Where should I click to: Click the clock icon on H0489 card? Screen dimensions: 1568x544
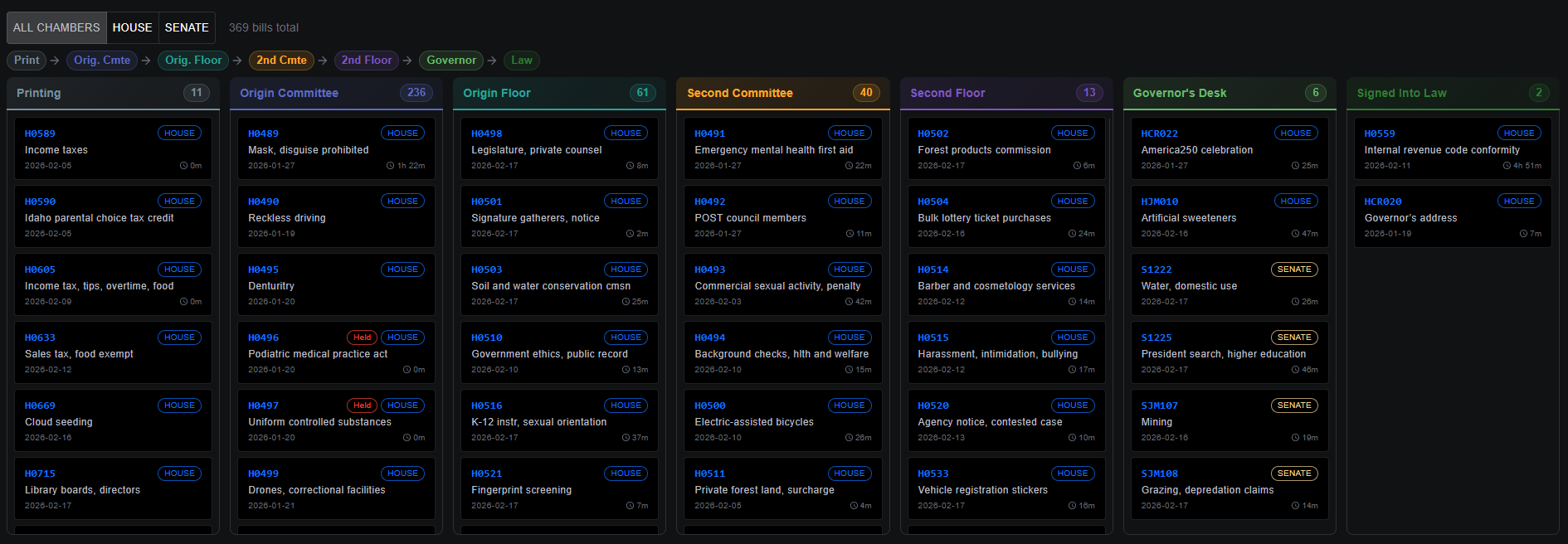[x=390, y=166]
